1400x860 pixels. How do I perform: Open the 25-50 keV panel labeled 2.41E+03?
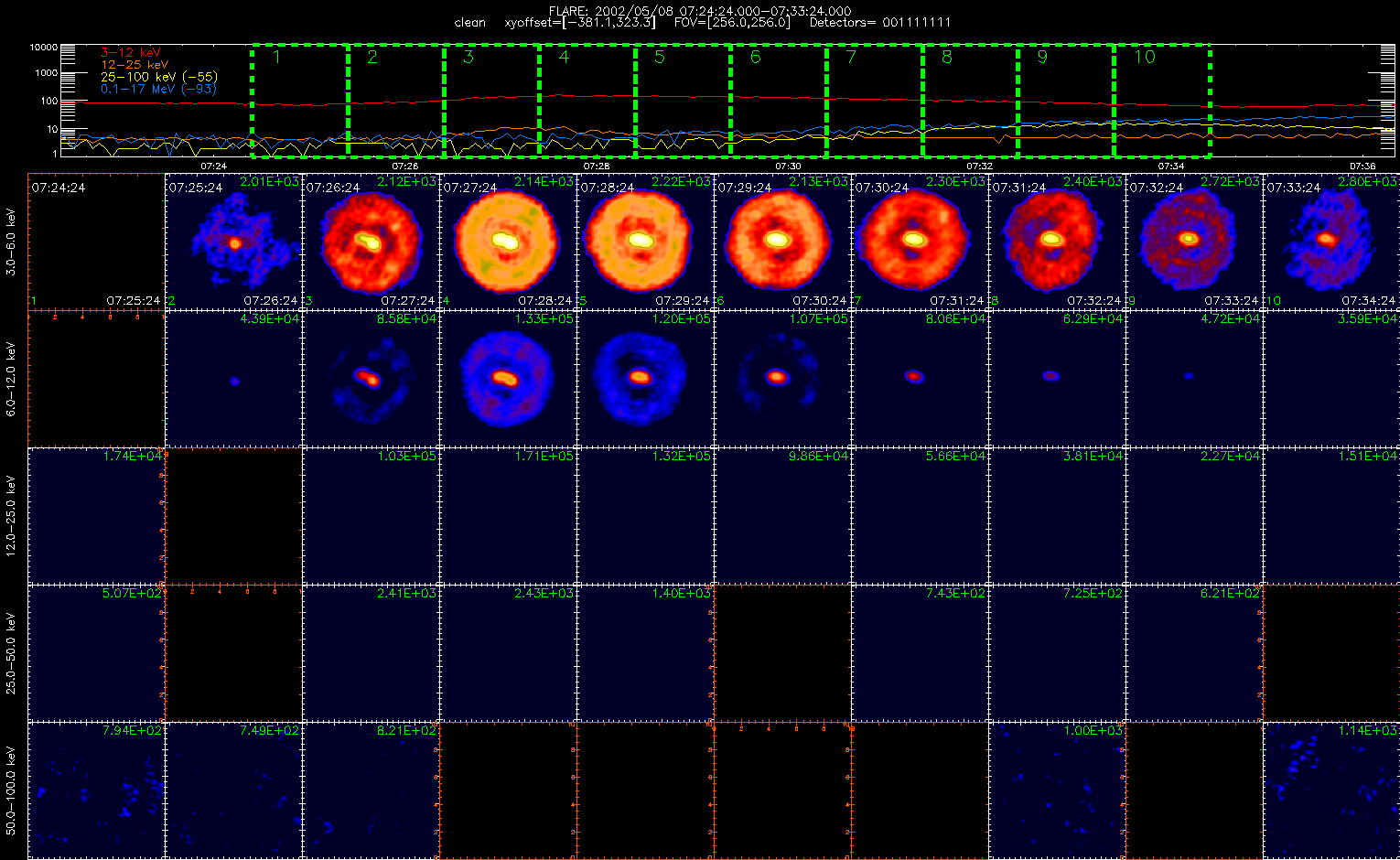point(371,652)
